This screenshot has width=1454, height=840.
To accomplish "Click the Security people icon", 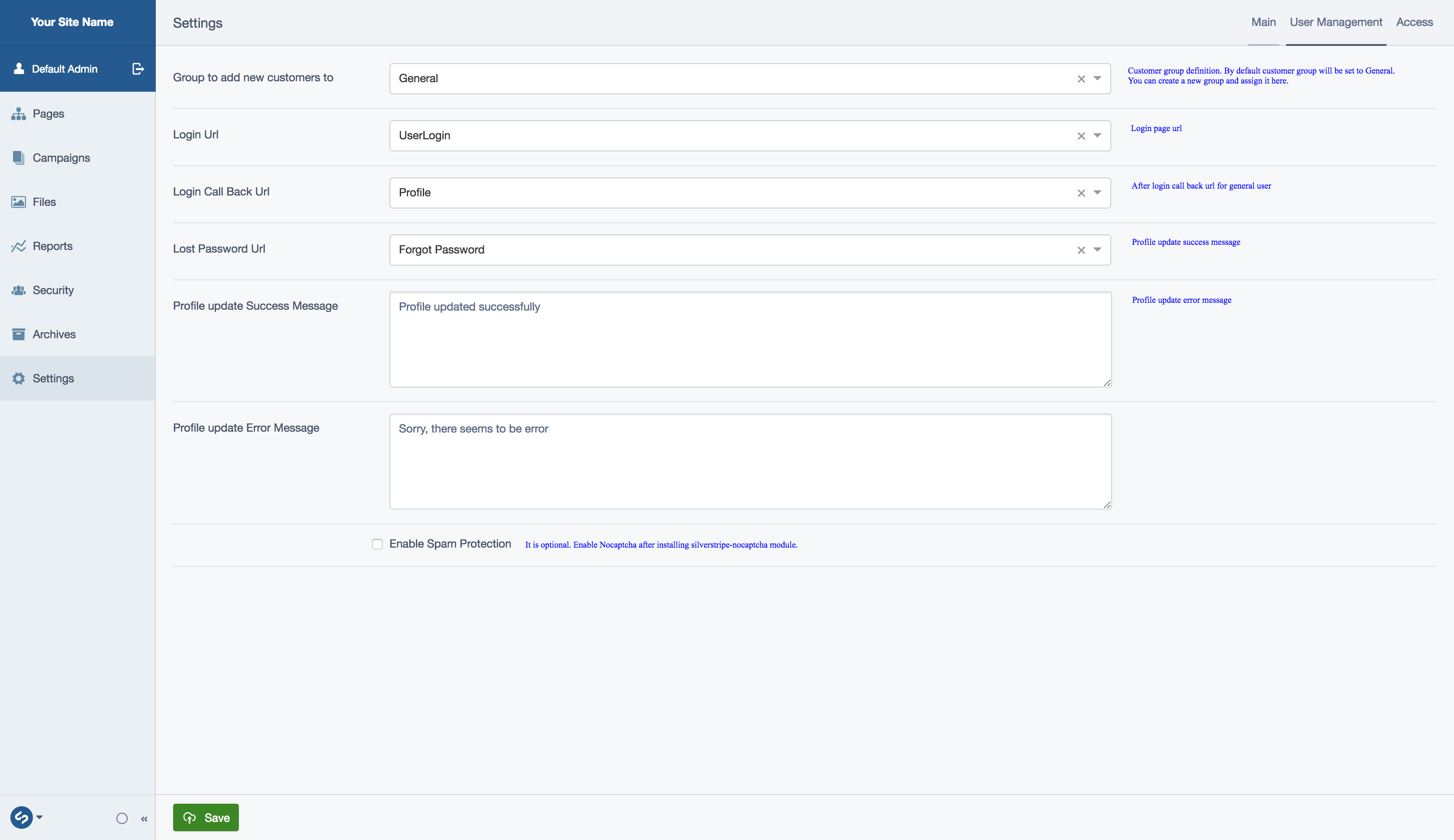I will tap(19, 290).
